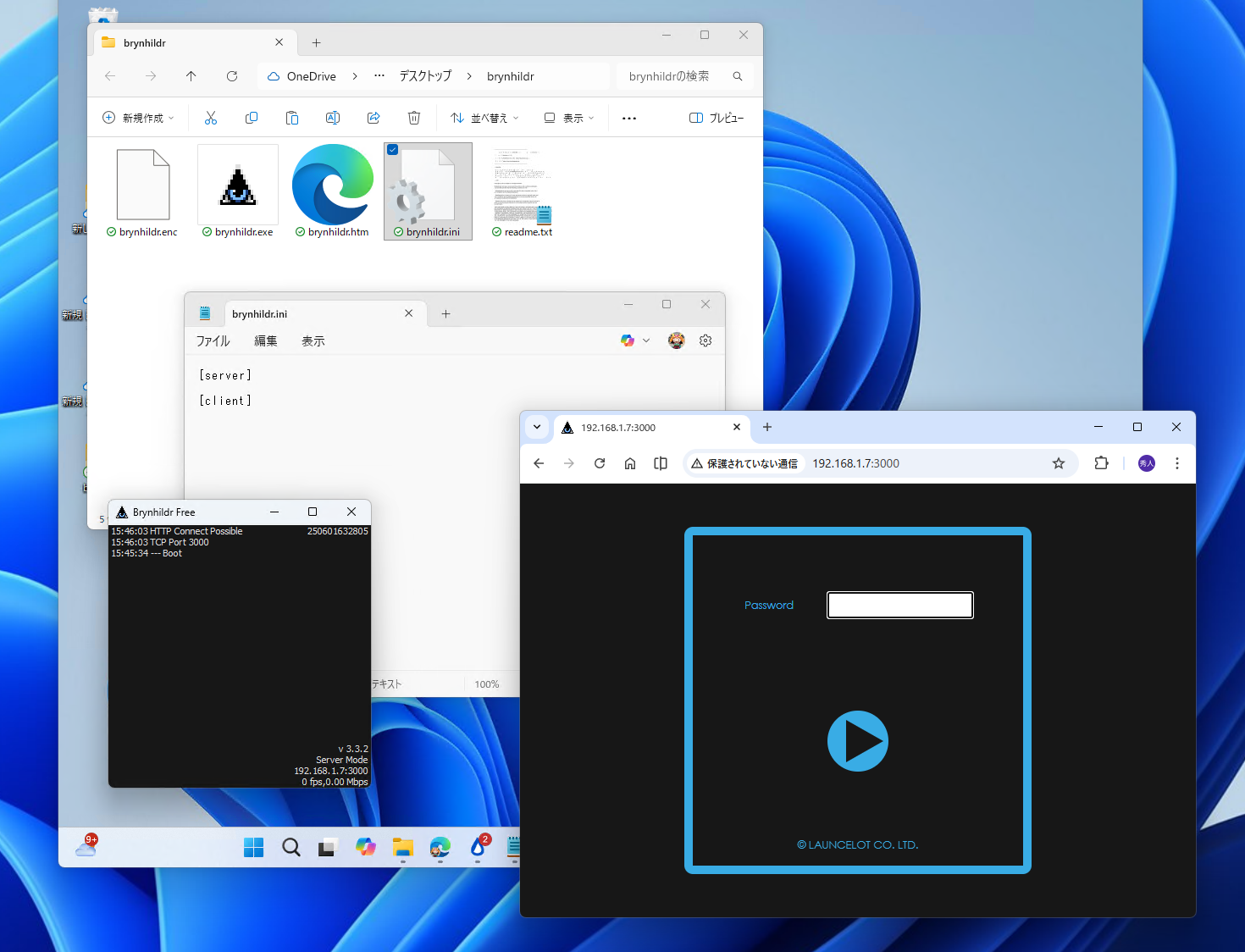Close the 192.168.1.7:3000 Chrome tab
The image size is (1245, 952).
[x=737, y=427]
